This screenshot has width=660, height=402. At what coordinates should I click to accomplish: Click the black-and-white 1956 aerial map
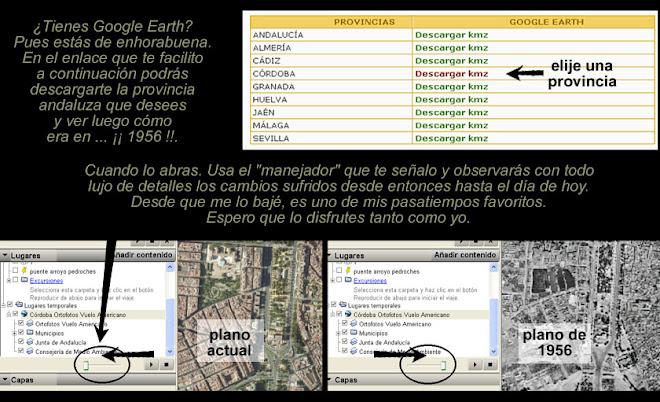pos(580,316)
